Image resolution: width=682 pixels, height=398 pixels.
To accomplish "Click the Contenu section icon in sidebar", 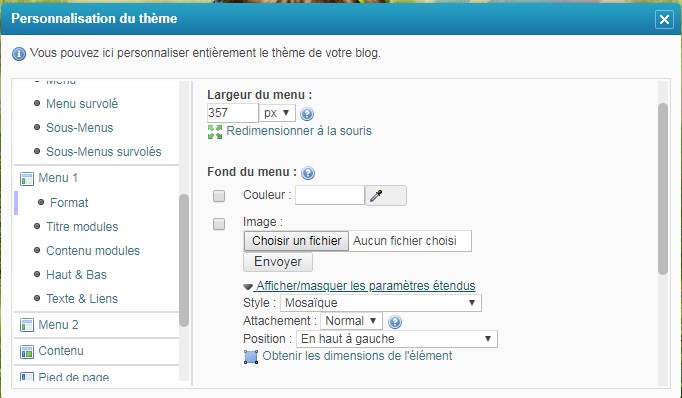I will (27, 351).
